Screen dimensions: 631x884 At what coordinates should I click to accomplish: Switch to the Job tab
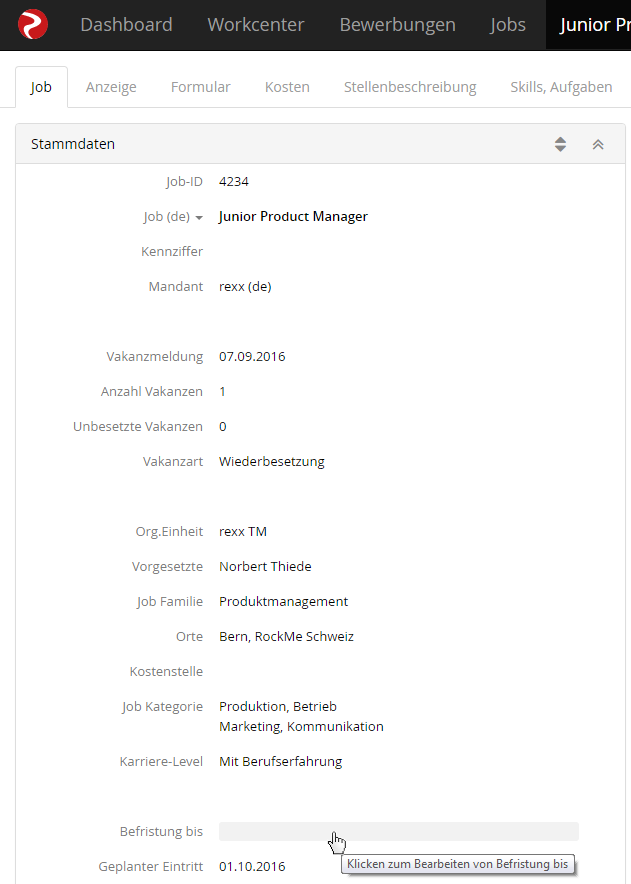point(41,87)
